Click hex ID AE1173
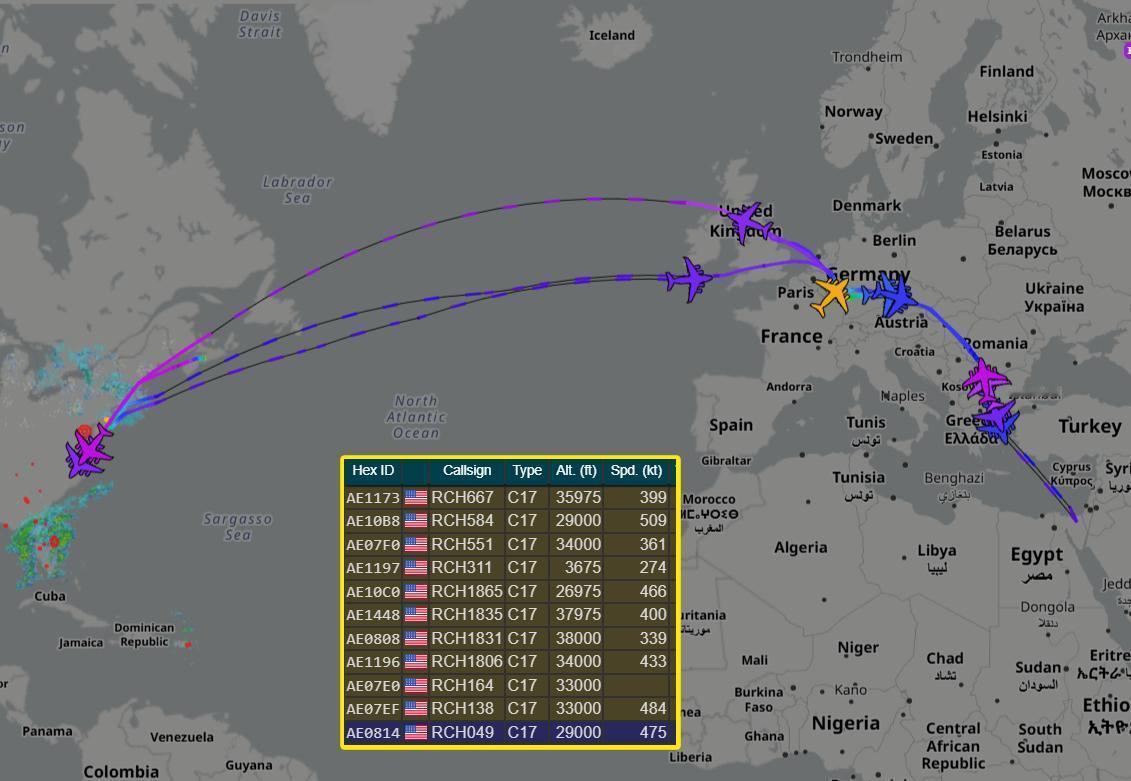The height and width of the screenshot is (781, 1131). [373, 498]
